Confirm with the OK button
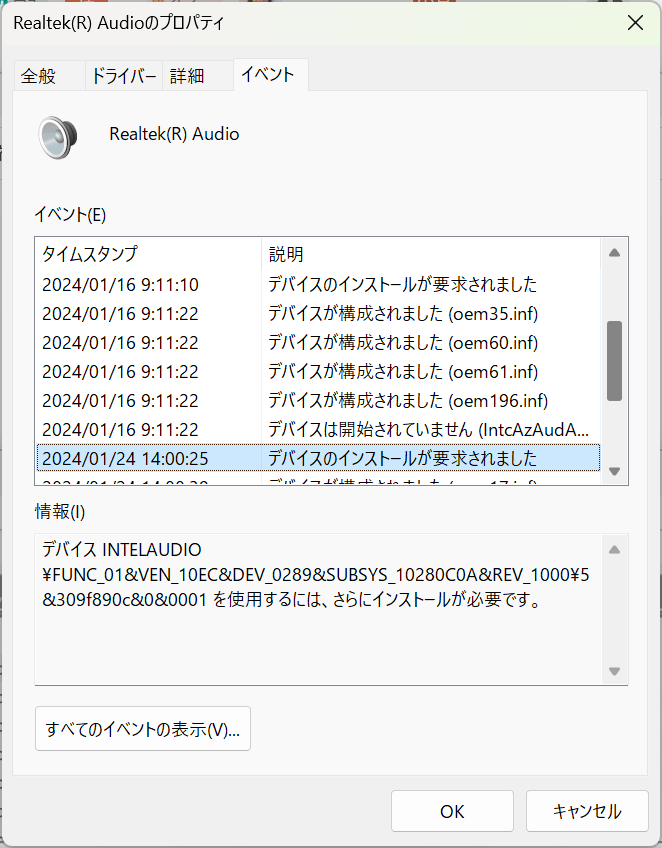The height and width of the screenshot is (848, 662). (x=452, y=811)
